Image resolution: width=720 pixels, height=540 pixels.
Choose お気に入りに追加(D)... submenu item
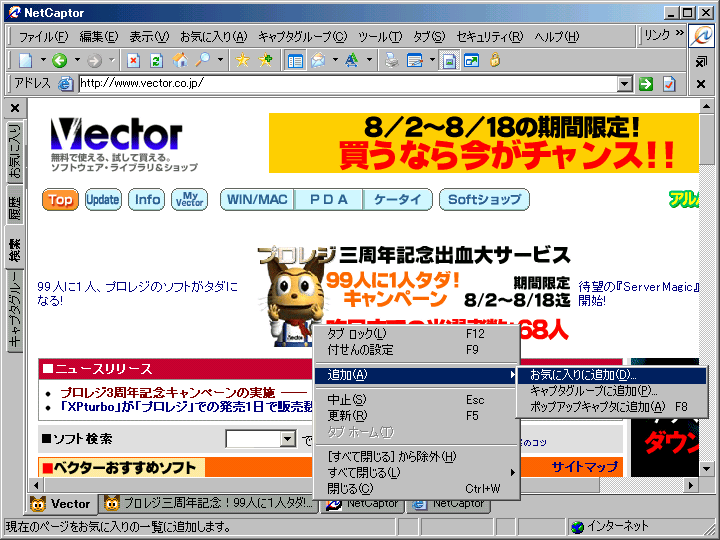pyautogui.click(x=612, y=375)
